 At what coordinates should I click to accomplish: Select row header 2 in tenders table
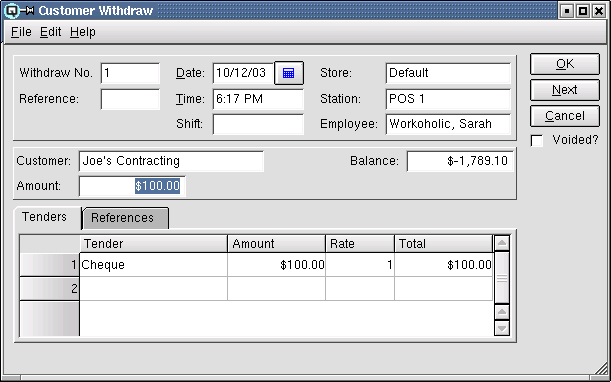pyautogui.click(x=49, y=289)
